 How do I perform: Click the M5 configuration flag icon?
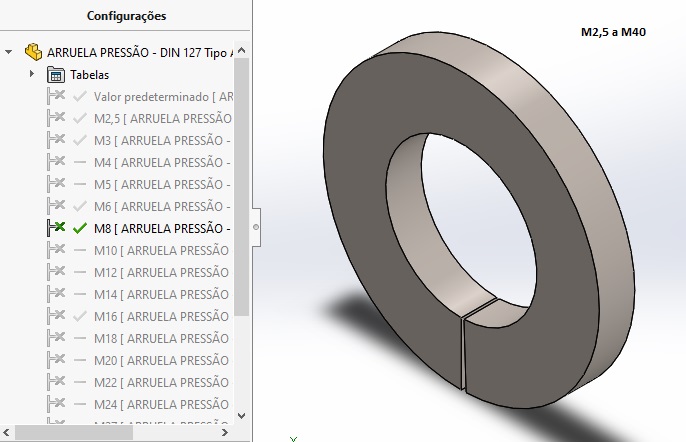pos(56,184)
